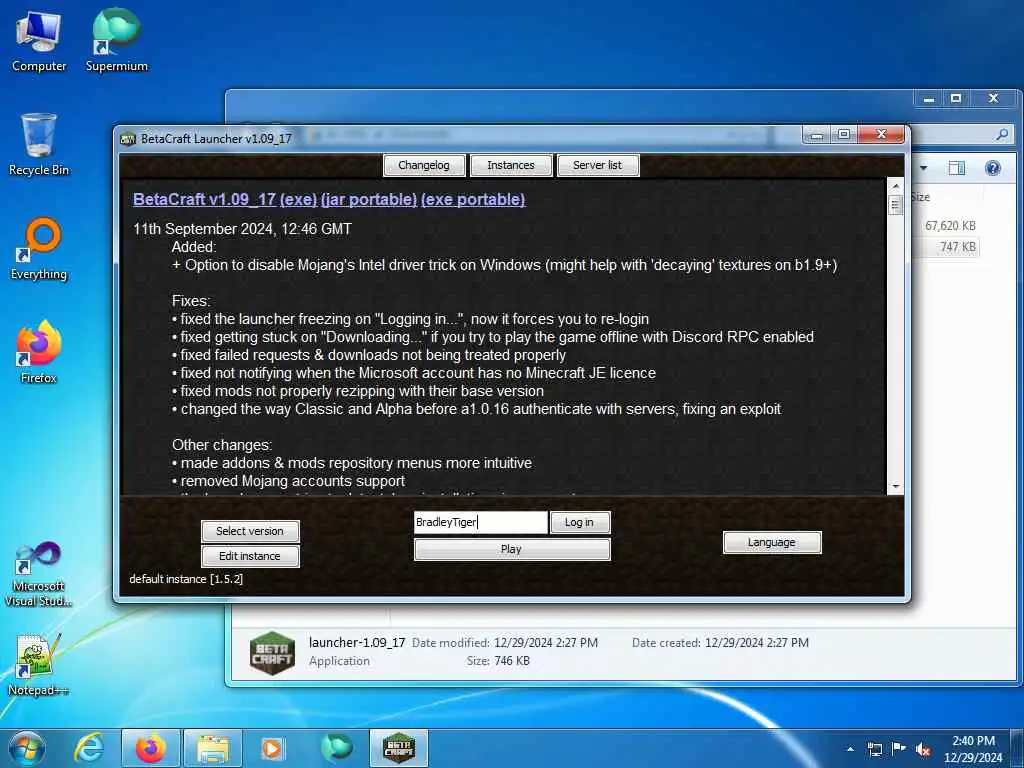Open the Changelog tab
The image size is (1024, 768).
(424, 165)
